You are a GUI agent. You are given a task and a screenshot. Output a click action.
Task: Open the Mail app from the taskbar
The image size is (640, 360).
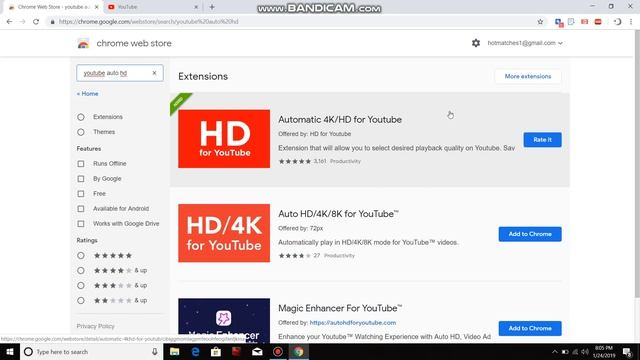coord(257,351)
